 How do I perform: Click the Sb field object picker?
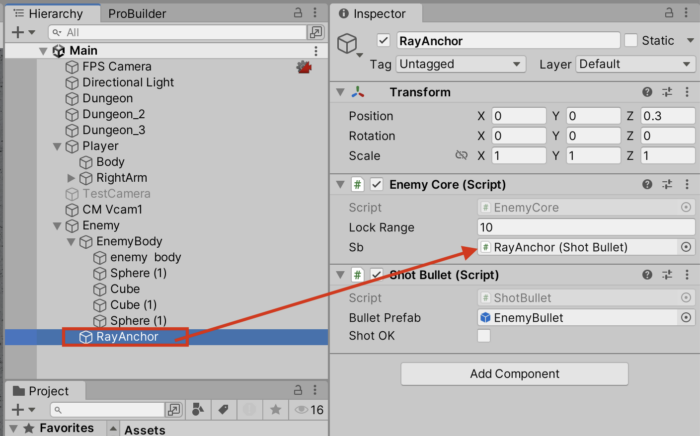(686, 247)
